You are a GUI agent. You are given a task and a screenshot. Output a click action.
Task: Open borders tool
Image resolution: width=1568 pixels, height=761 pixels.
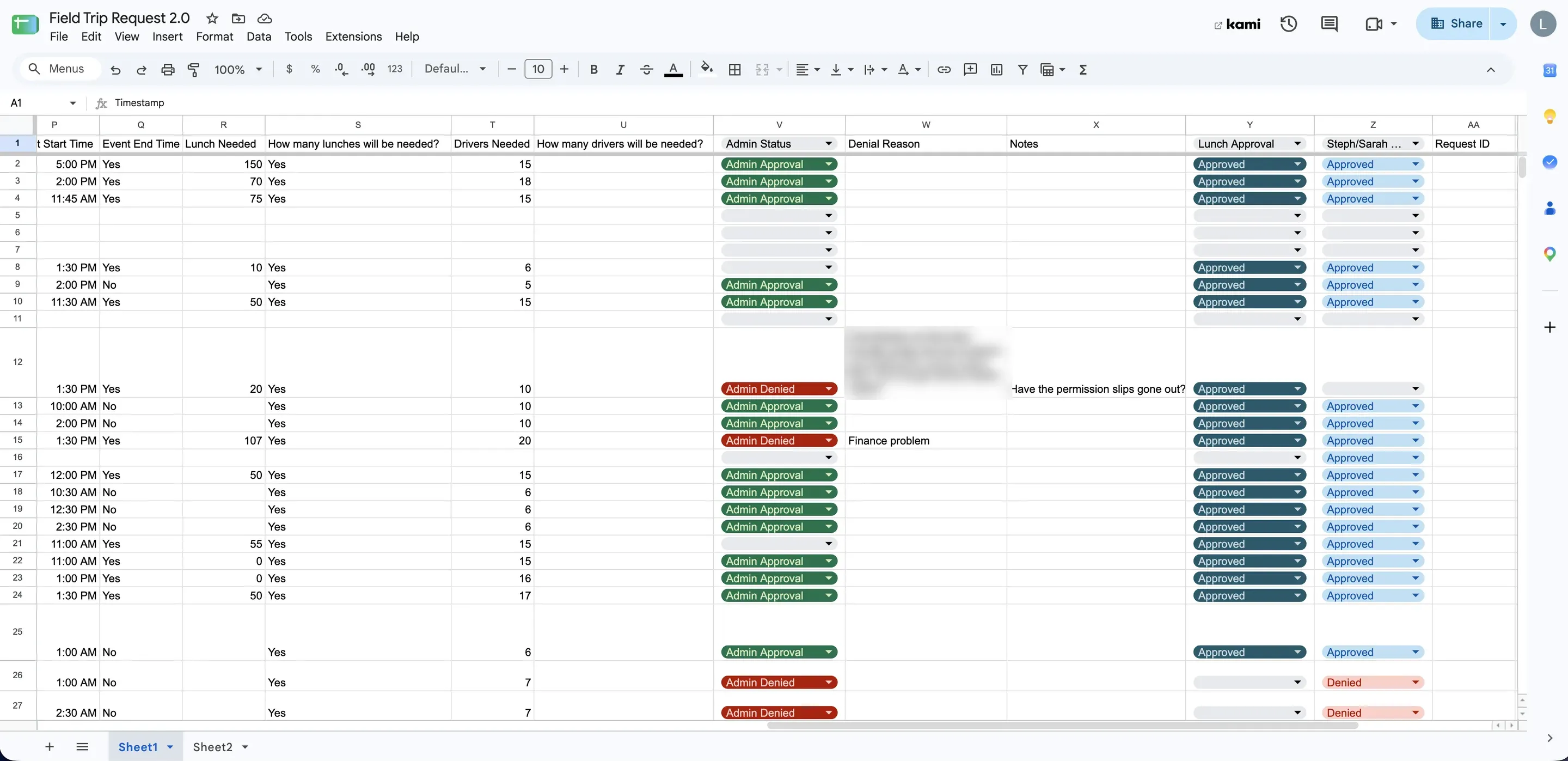tap(734, 69)
